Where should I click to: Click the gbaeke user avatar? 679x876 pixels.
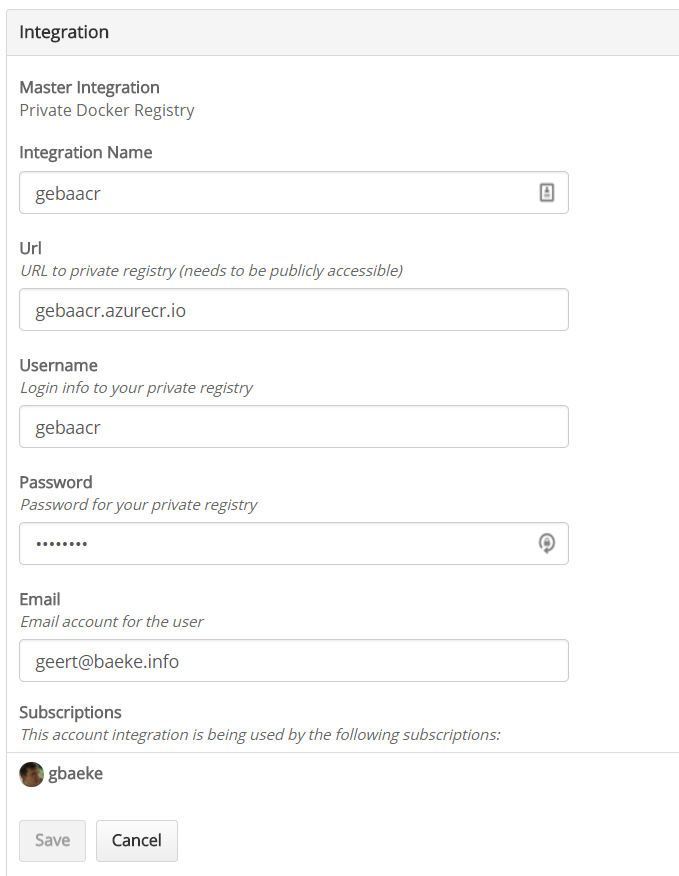tap(32, 774)
